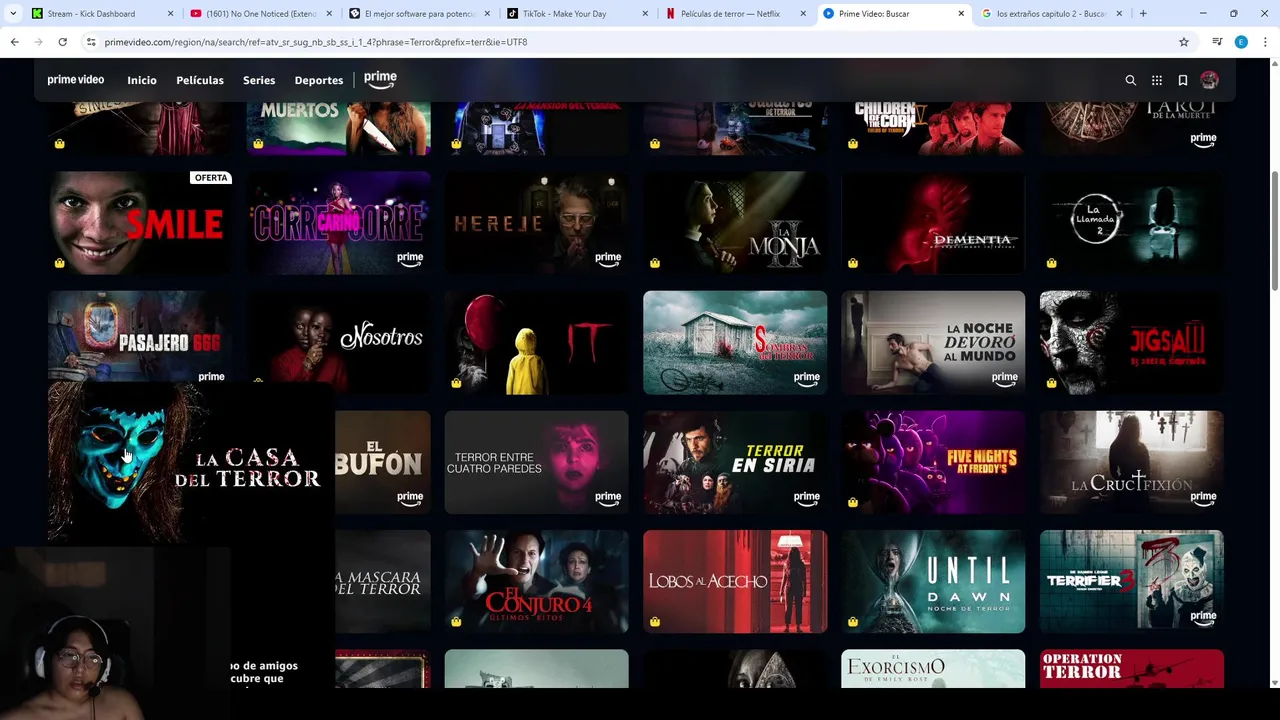Bookmark this page with the star icon
The height and width of the screenshot is (720, 1280).
coord(1184,42)
